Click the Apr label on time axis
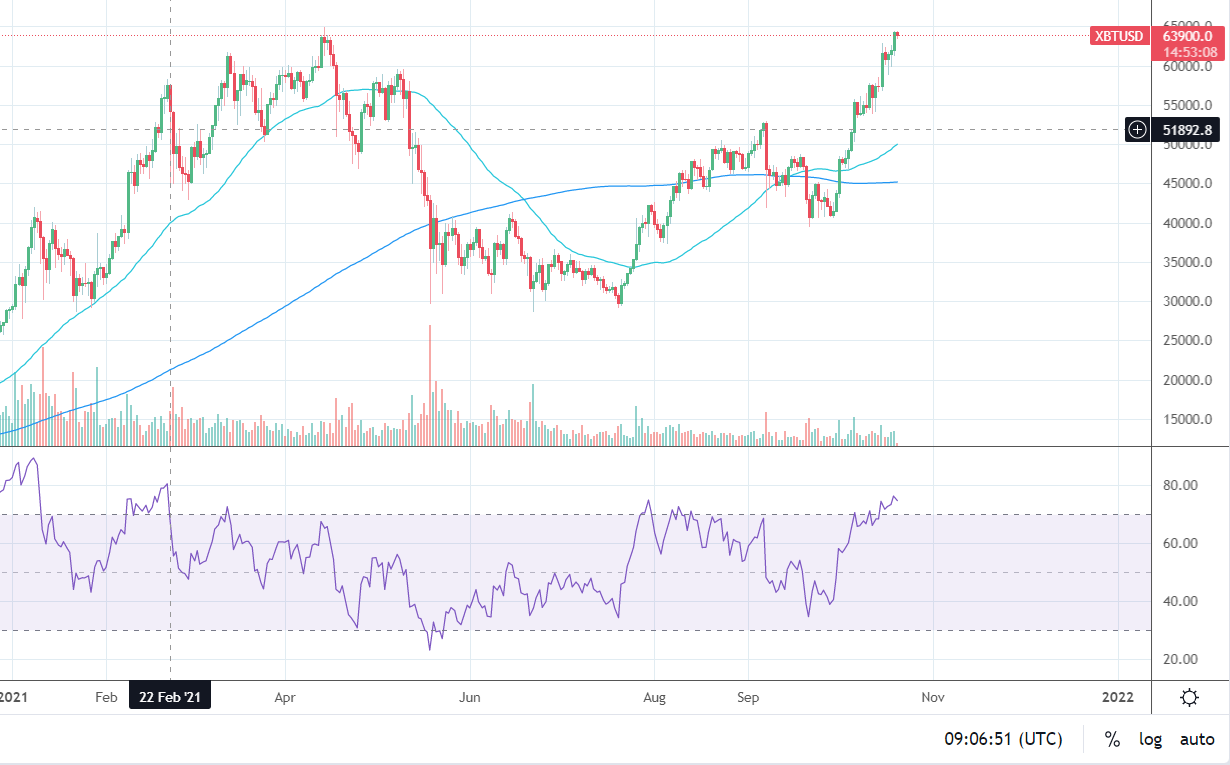 [286, 697]
